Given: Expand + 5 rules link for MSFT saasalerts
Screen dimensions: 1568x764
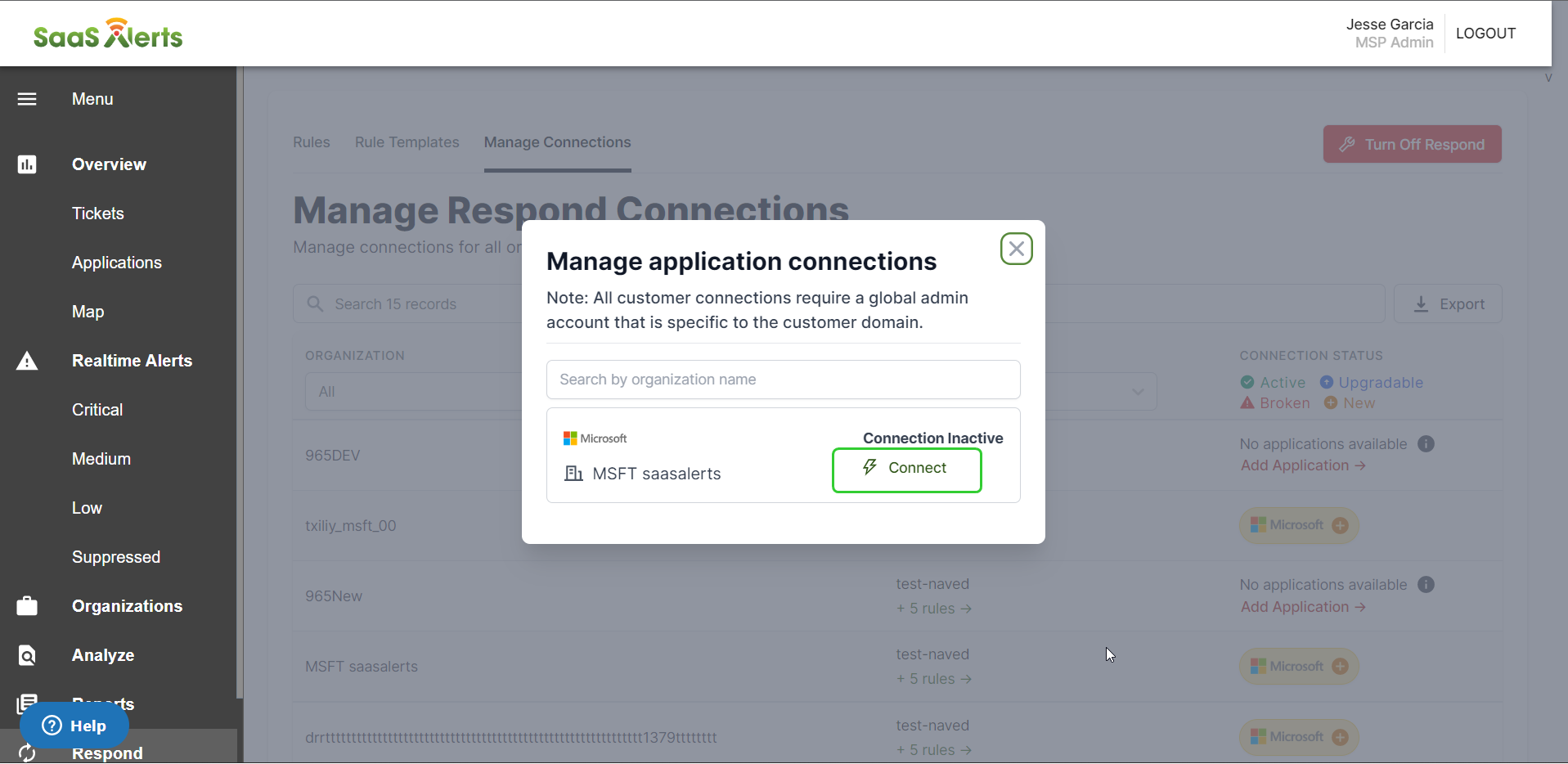Looking at the screenshot, I should (933, 679).
